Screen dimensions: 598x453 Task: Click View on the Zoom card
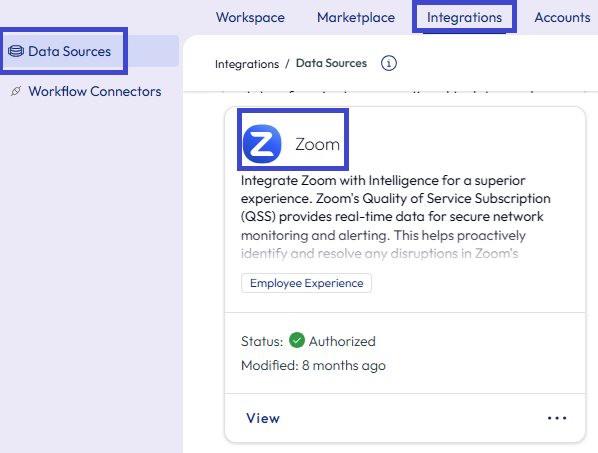(x=263, y=418)
